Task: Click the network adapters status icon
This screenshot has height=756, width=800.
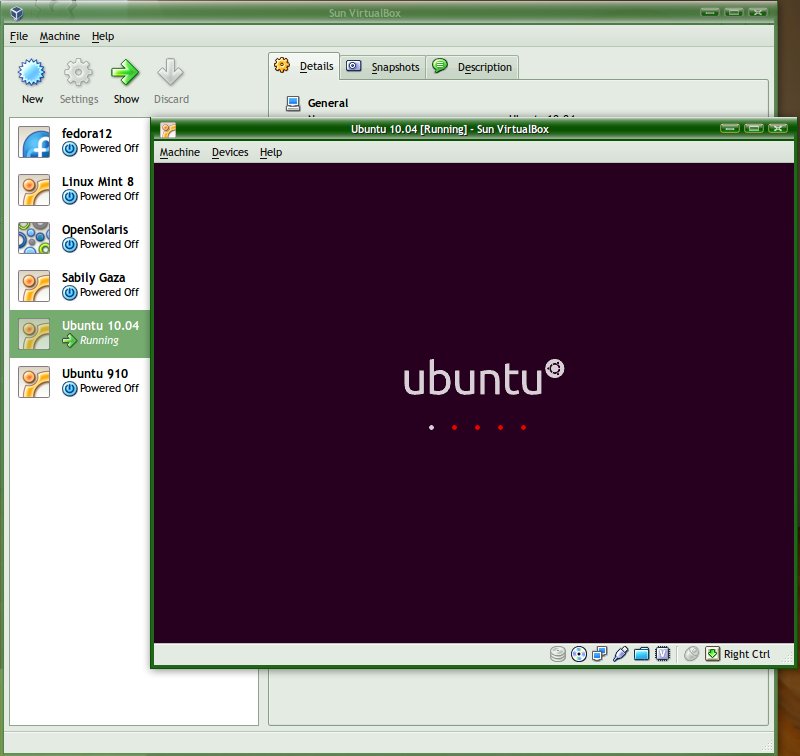Action: point(599,654)
